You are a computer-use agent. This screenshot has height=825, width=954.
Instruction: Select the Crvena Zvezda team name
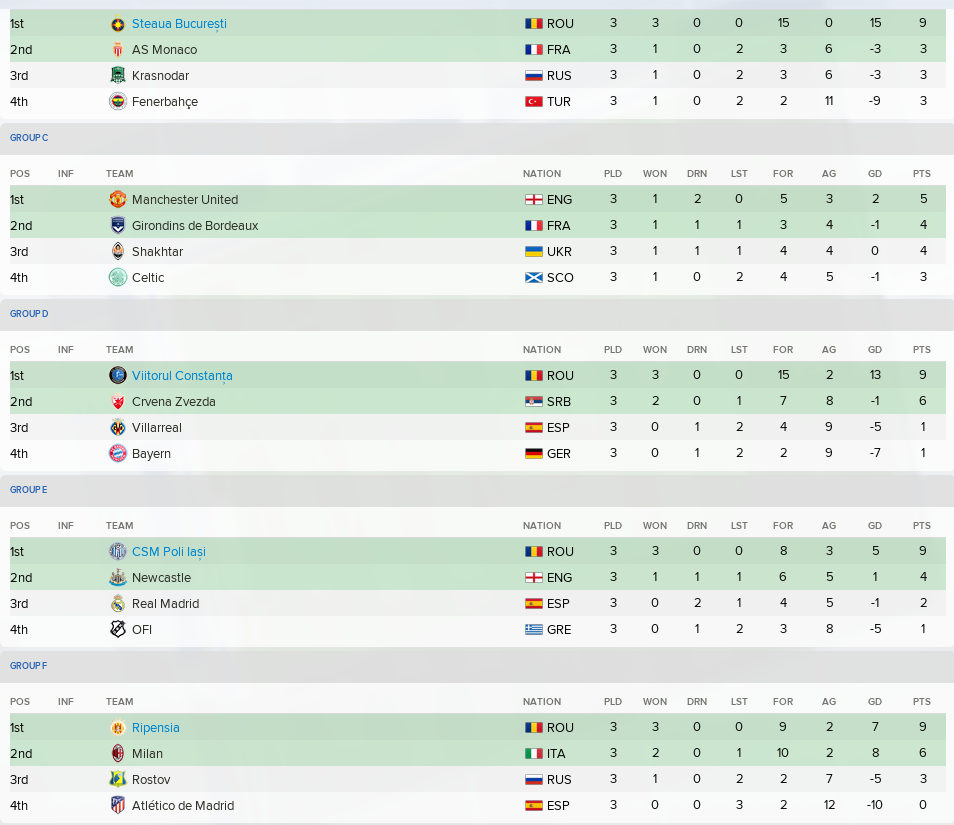click(173, 402)
